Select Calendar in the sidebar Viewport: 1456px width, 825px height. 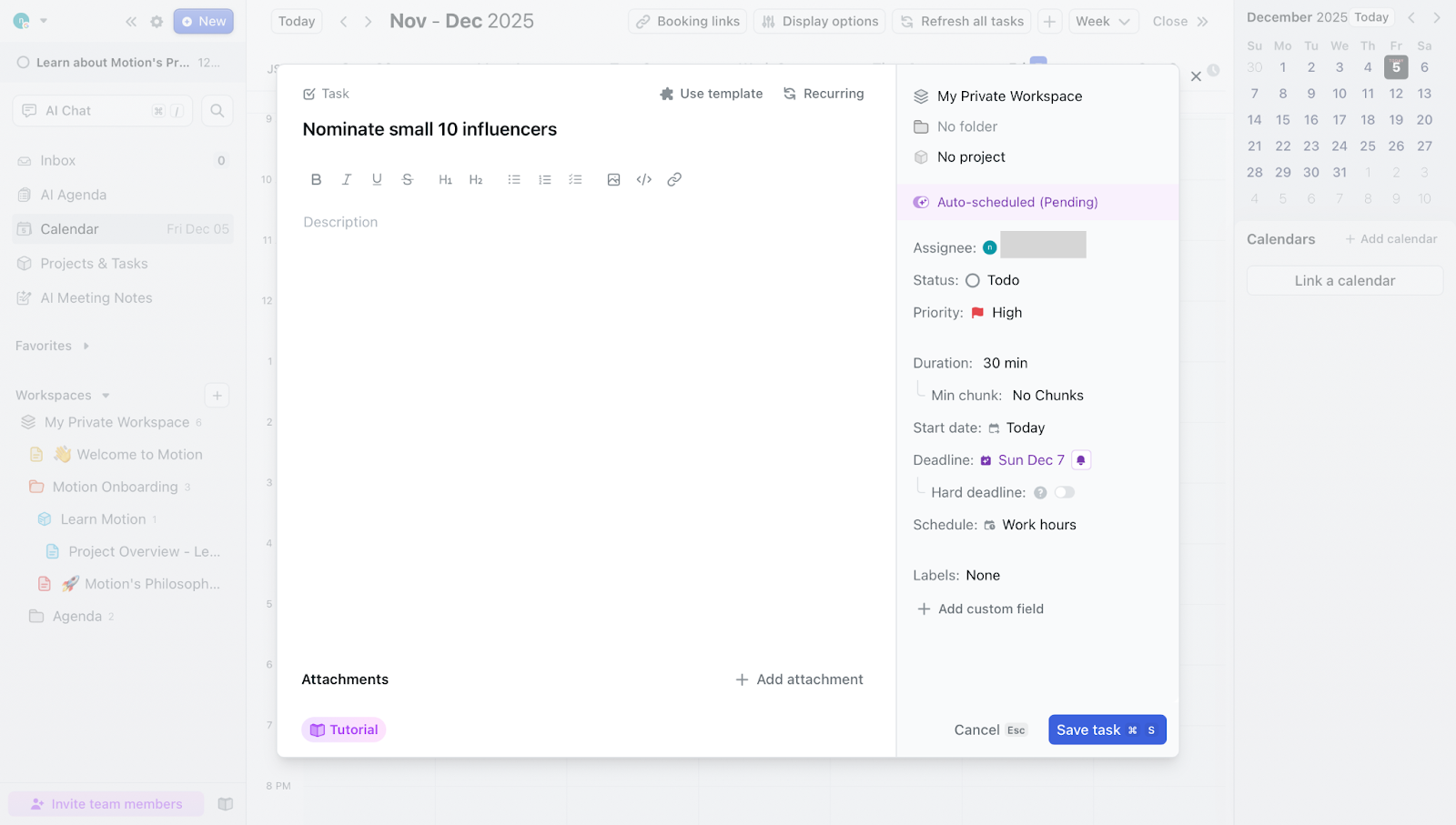[x=69, y=228]
